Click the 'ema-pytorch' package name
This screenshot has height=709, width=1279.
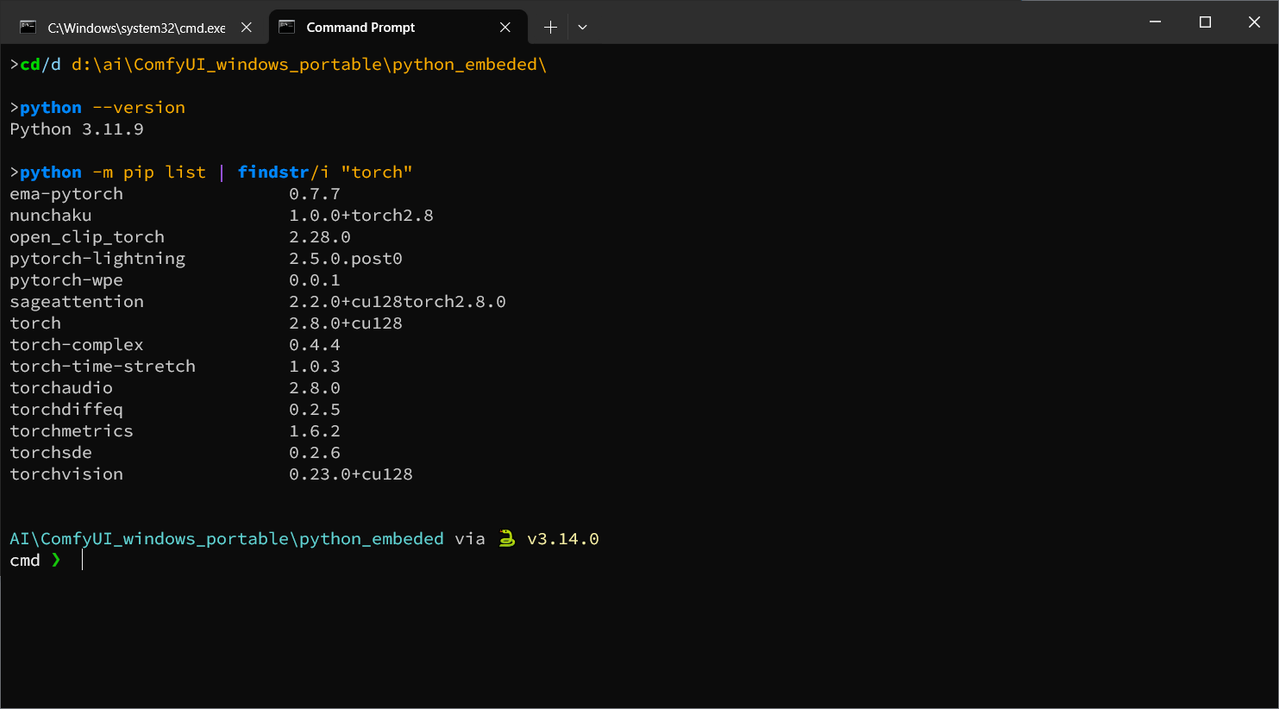pos(67,194)
